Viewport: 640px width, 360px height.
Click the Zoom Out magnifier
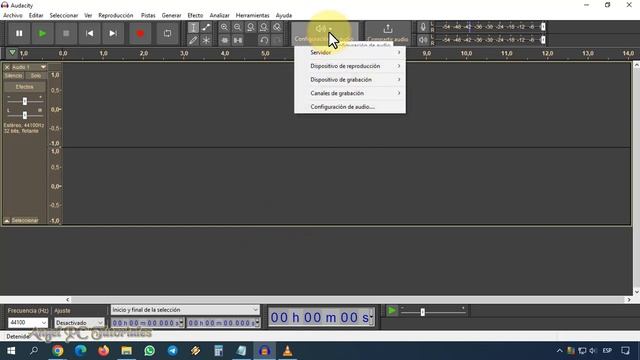(x=238, y=27)
